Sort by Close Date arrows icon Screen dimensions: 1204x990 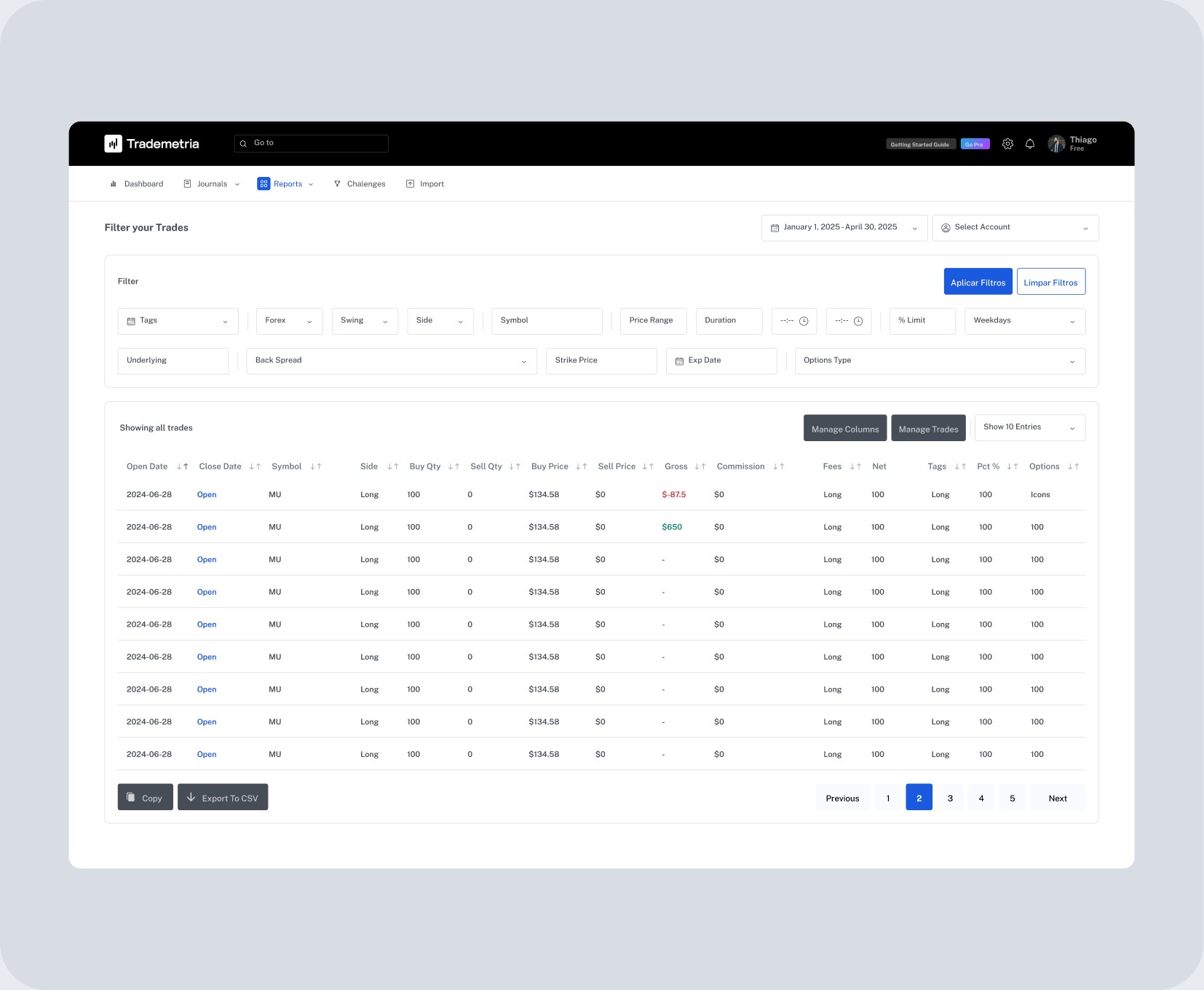255,467
